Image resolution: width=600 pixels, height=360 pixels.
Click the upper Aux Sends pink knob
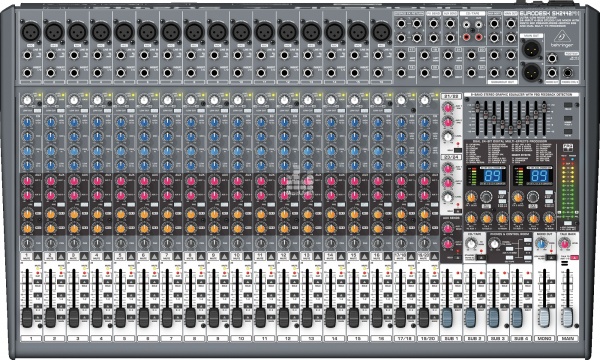[x=448, y=229]
